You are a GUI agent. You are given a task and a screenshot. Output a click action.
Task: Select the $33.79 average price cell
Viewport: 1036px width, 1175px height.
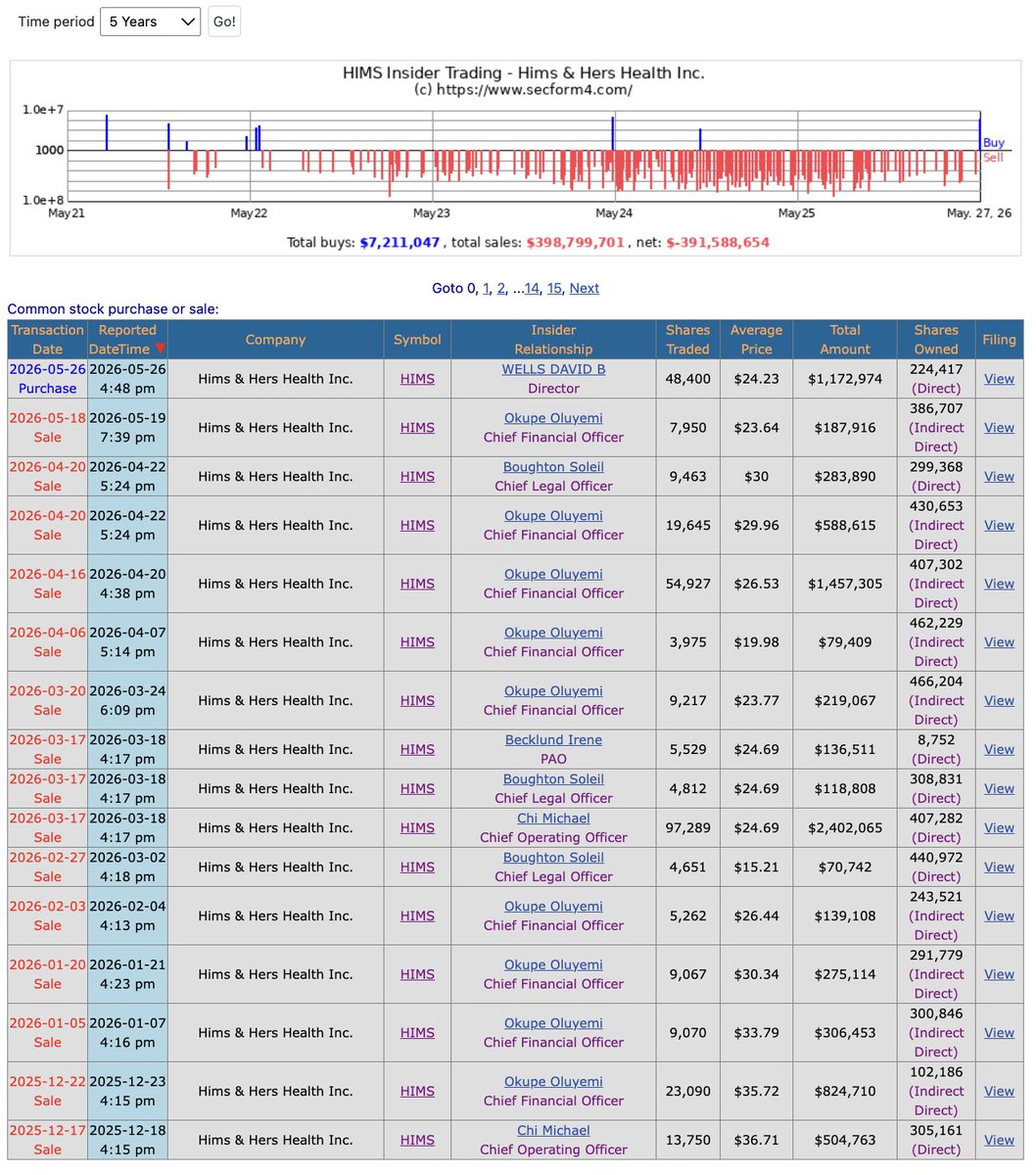[x=756, y=1032]
